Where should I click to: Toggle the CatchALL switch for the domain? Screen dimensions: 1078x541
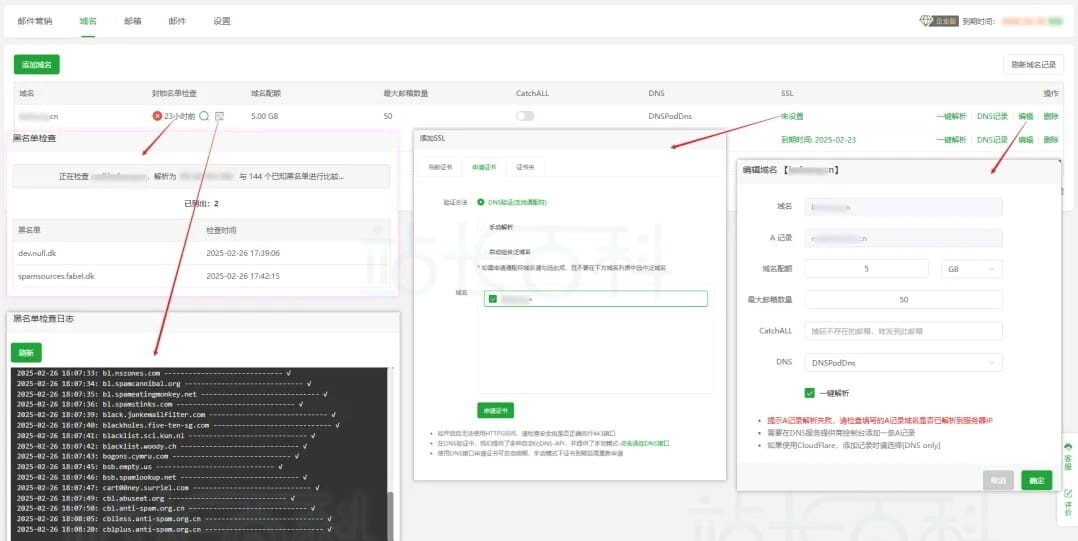pyautogui.click(x=525, y=116)
